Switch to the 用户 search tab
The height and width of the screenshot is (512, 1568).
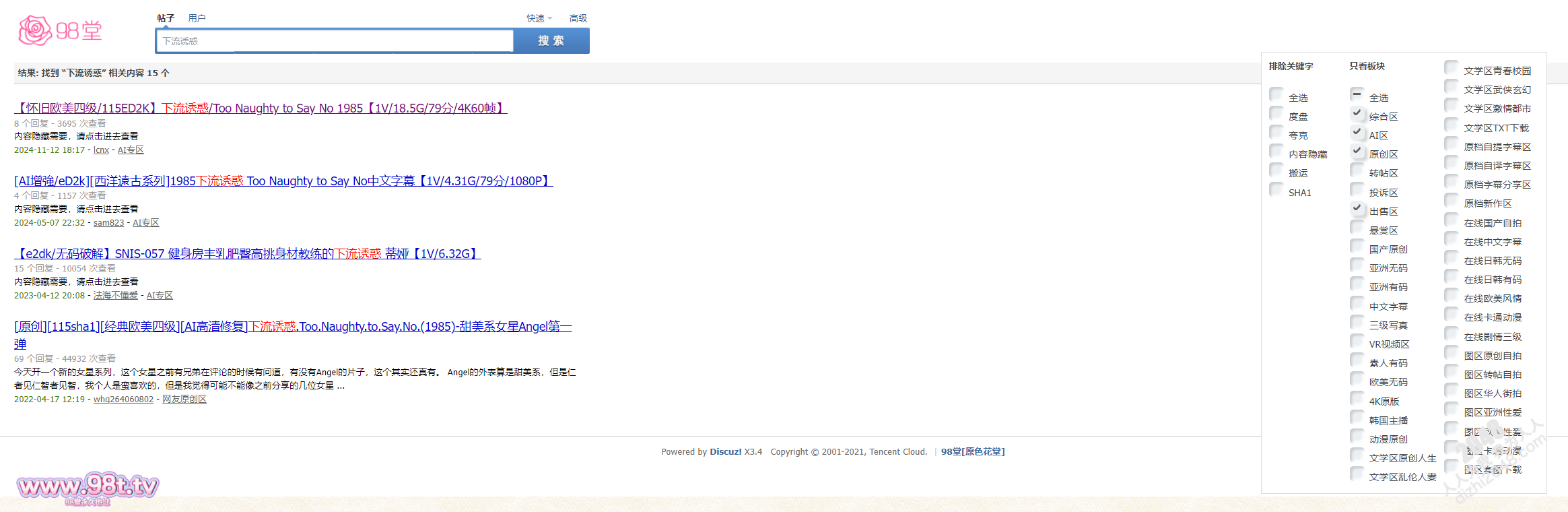(x=197, y=18)
